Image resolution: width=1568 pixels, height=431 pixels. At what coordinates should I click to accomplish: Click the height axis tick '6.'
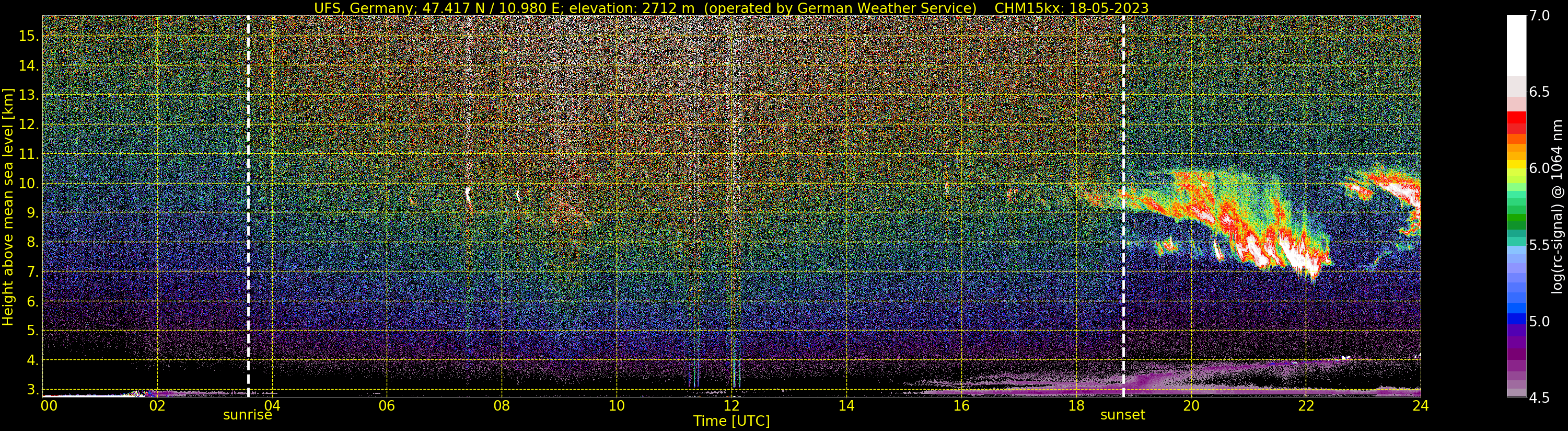pos(33,301)
